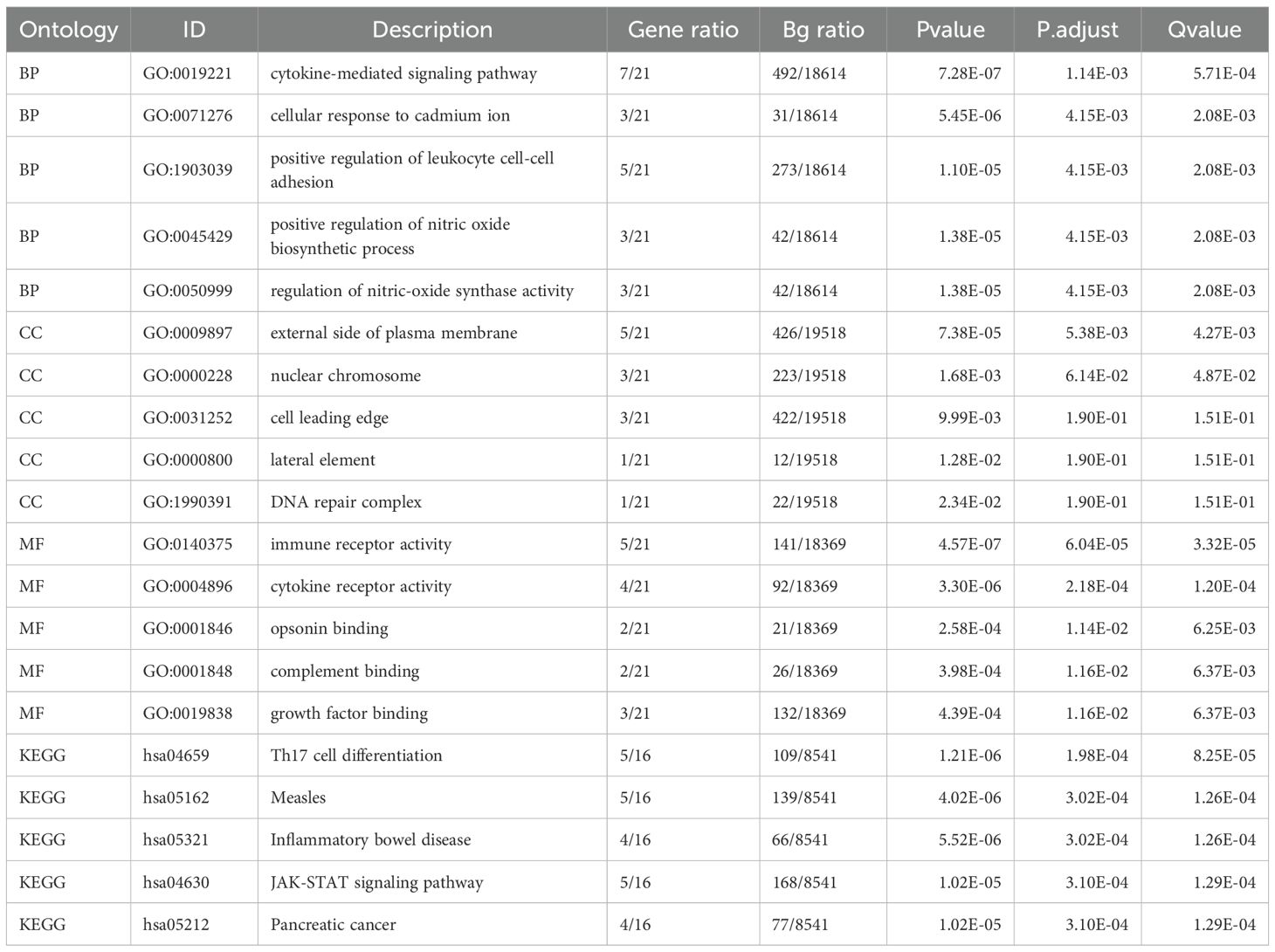This screenshot has width=1275, height=952.
Task: Click the P.adjust column header
Action: pyautogui.click(x=1077, y=30)
